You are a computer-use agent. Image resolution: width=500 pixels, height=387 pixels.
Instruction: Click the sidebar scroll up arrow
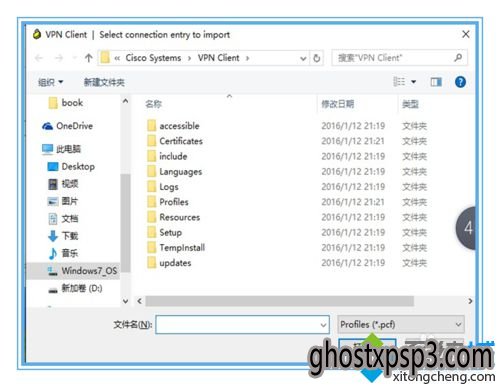click(x=125, y=101)
